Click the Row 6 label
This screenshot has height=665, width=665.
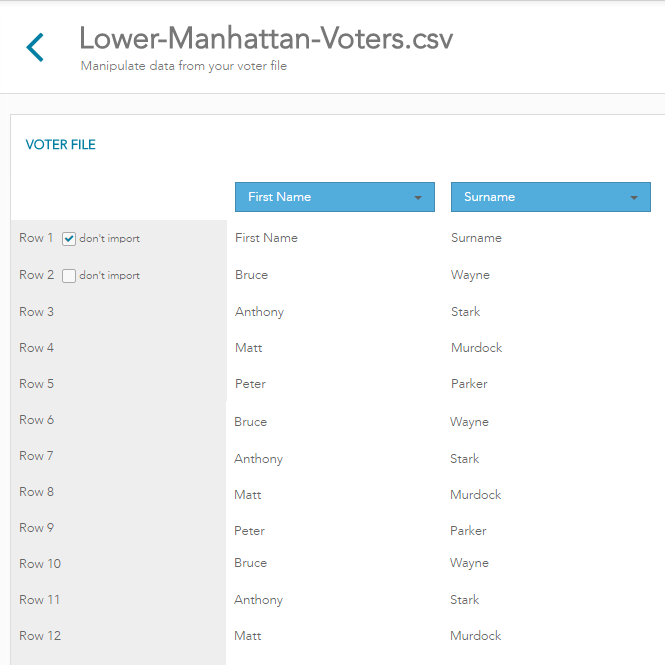(36, 420)
